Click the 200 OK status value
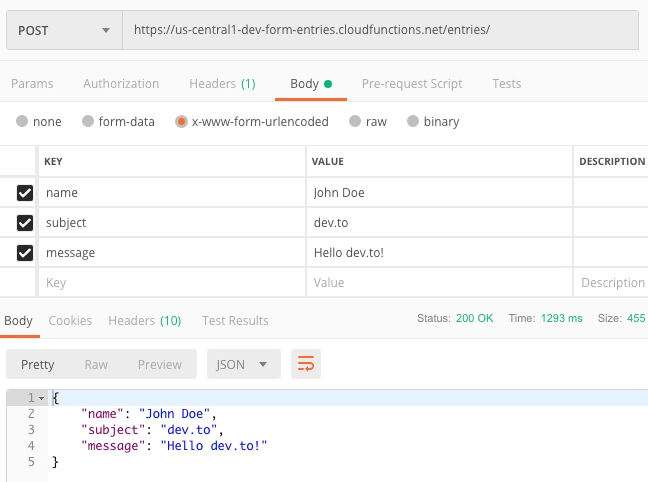 coord(474,318)
